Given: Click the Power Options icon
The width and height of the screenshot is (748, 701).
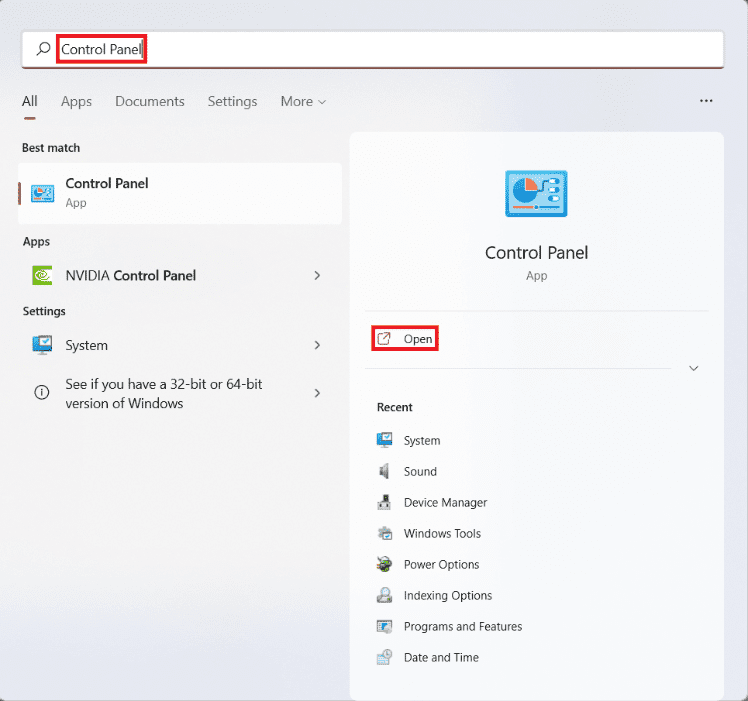Looking at the screenshot, I should 384,564.
